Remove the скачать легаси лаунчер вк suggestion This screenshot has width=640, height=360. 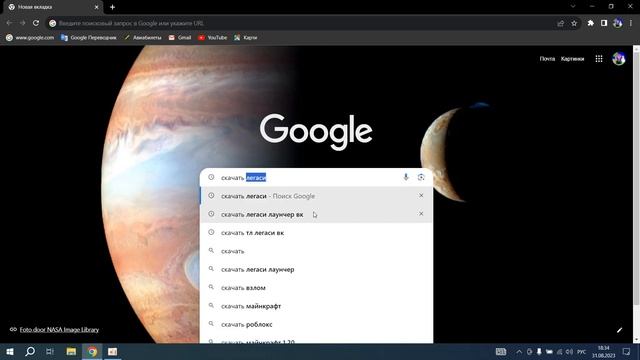[x=421, y=214]
